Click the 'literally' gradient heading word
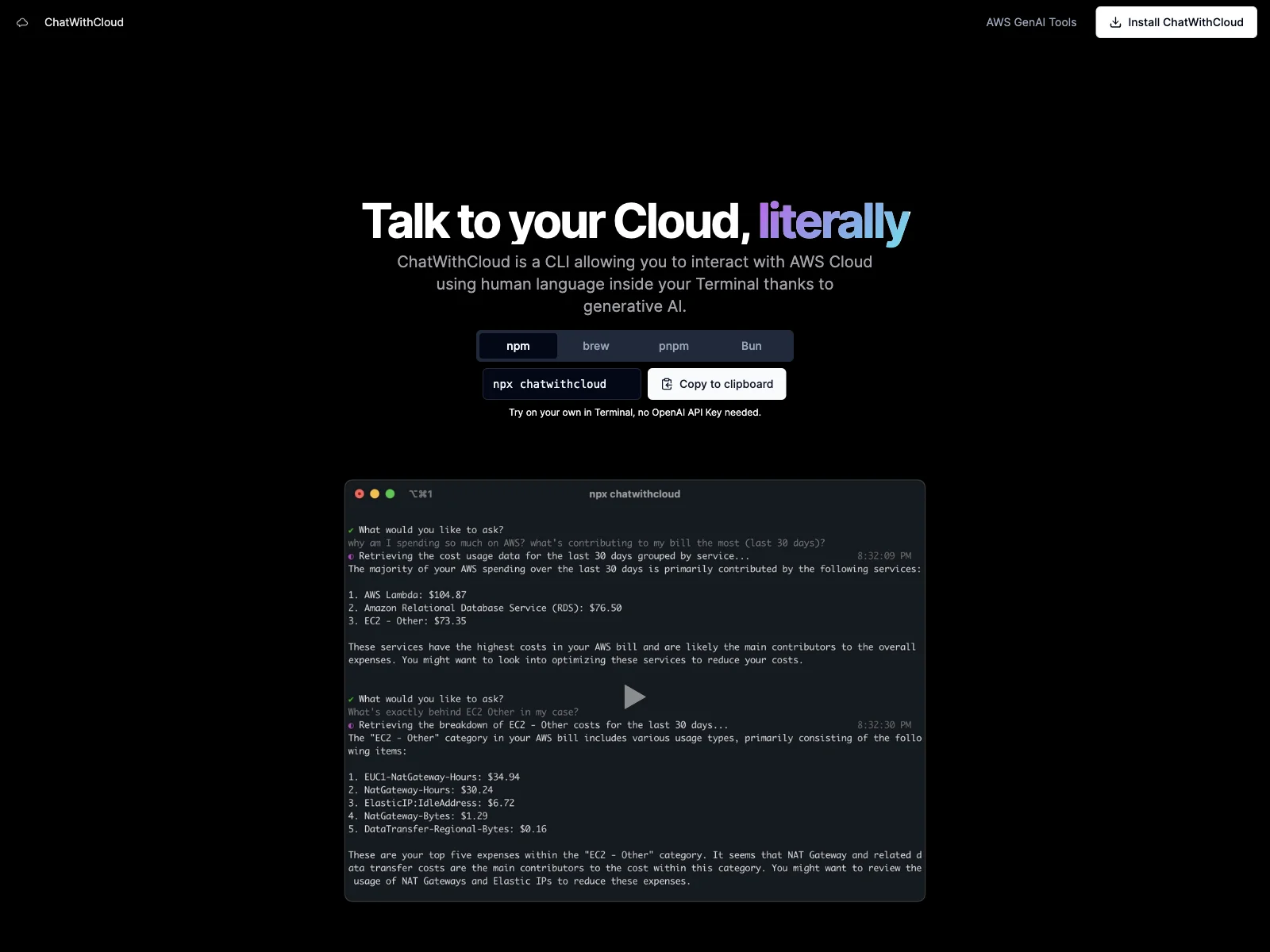 [x=833, y=221]
